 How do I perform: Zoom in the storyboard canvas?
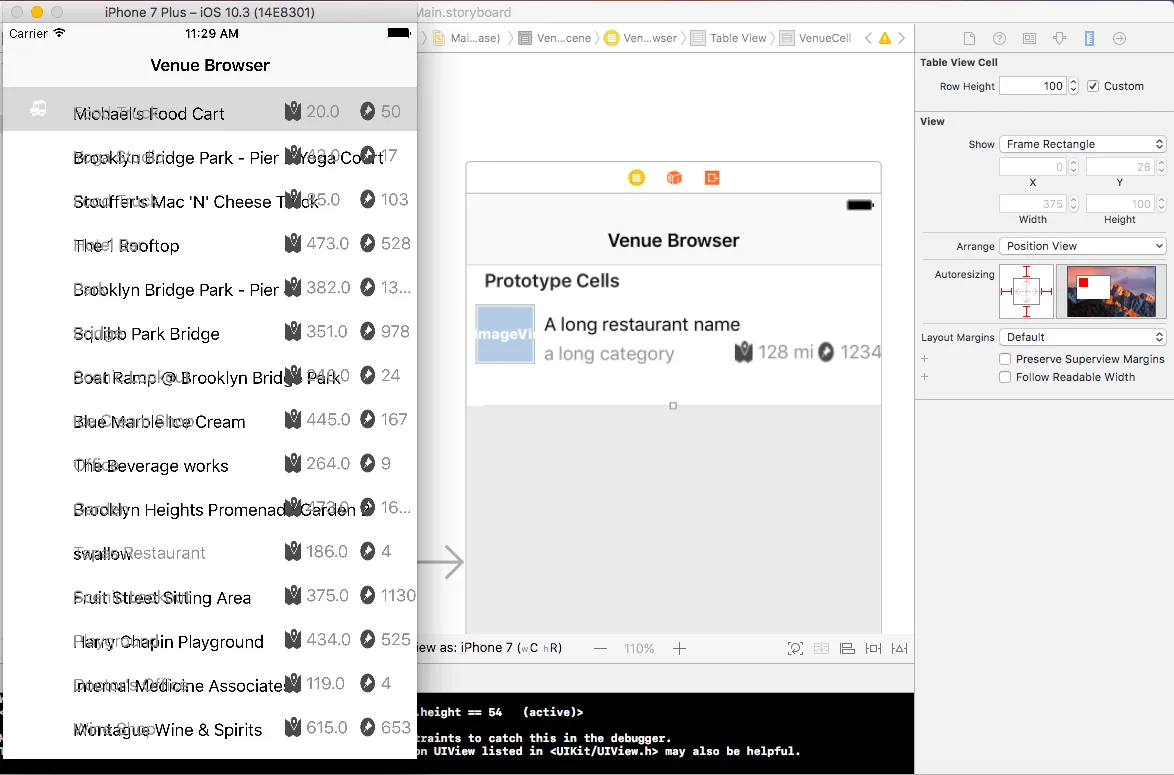coord(679,648)
